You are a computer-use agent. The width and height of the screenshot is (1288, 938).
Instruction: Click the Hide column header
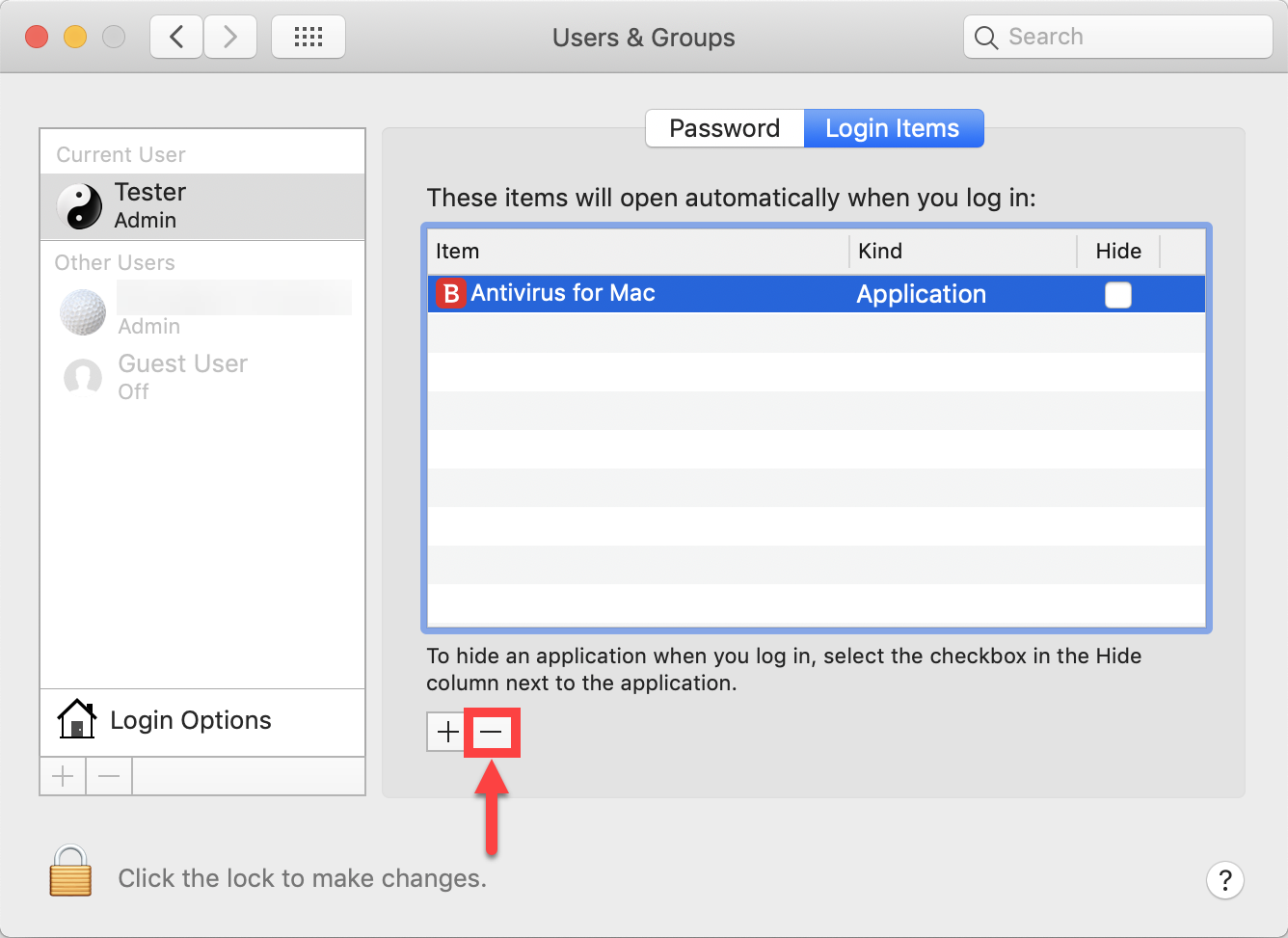click(1118, 251)
